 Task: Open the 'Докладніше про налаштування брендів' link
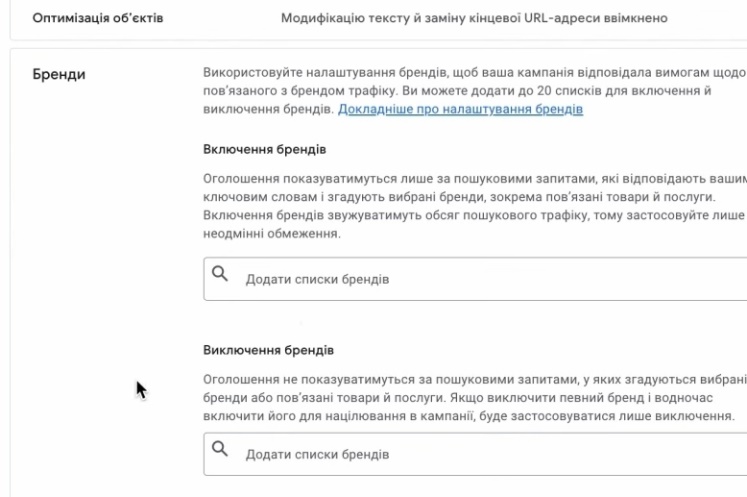click(460, 109)
